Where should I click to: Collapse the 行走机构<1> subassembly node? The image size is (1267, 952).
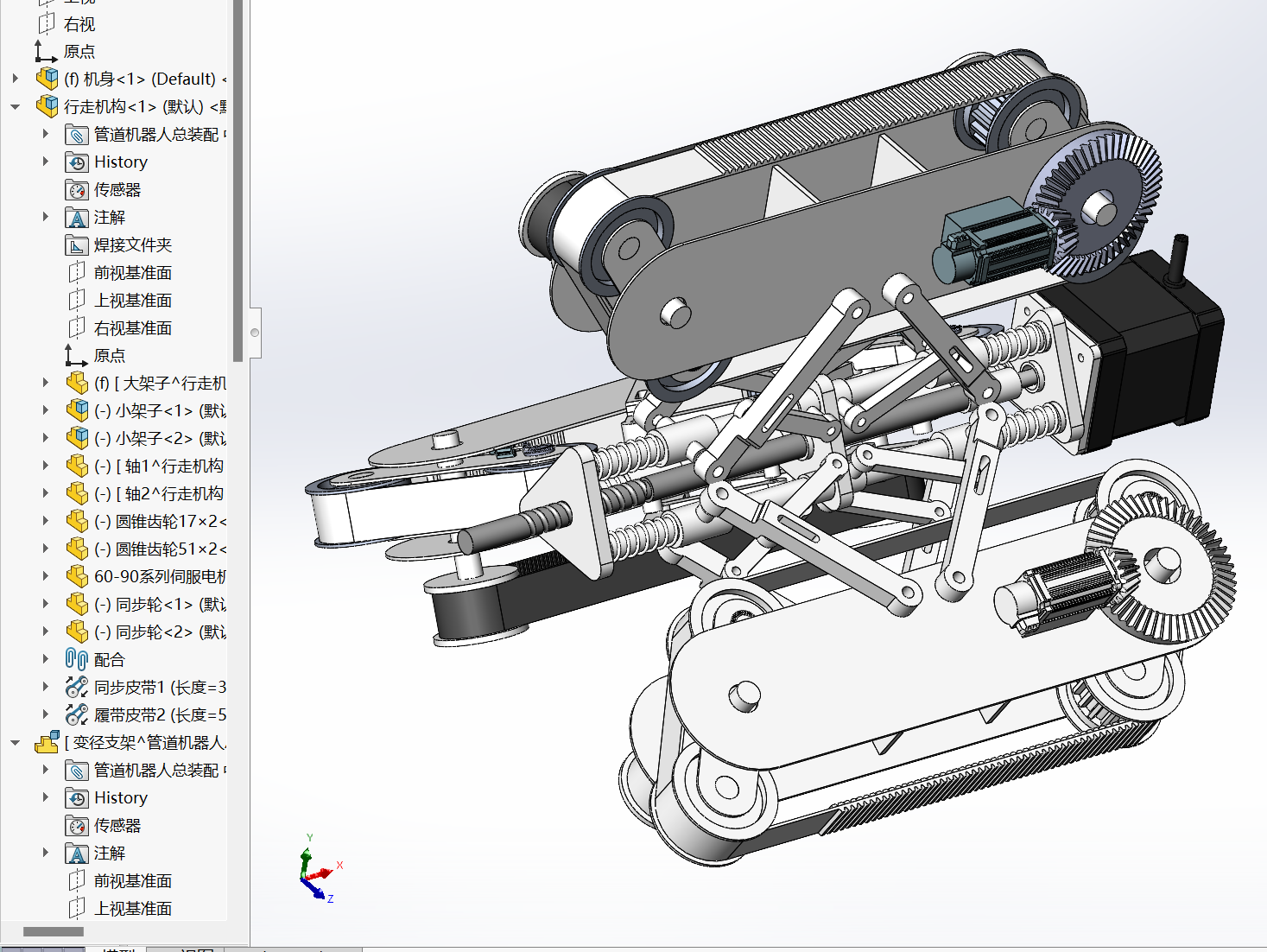click(x=16, y=107)
